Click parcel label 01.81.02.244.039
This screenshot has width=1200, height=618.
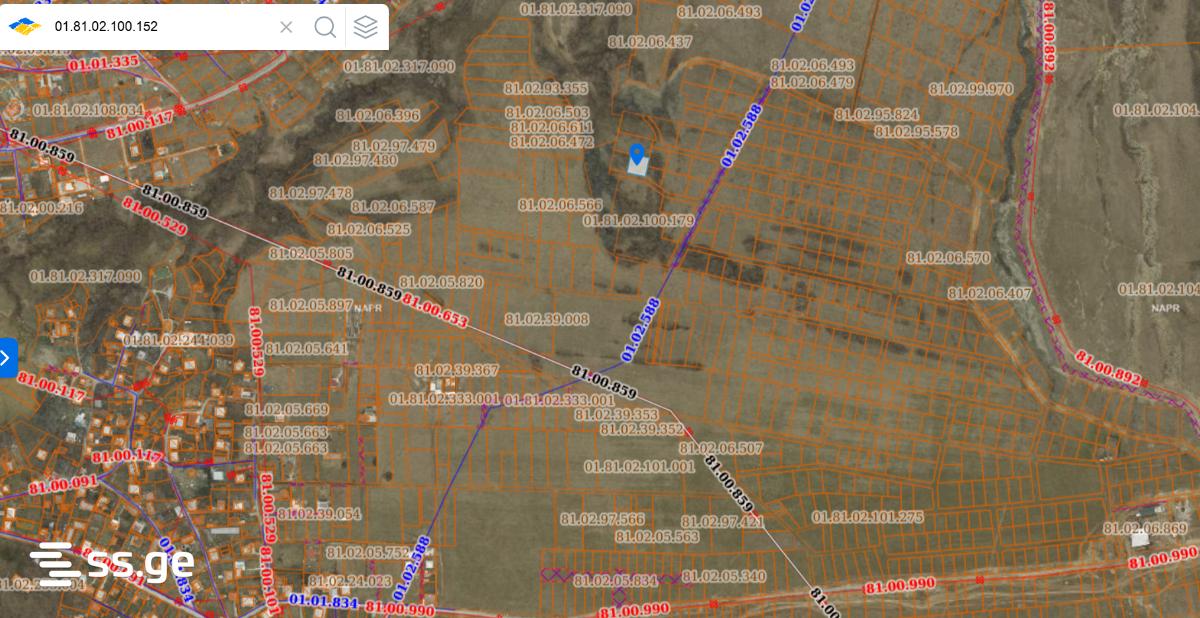[178, 340]
